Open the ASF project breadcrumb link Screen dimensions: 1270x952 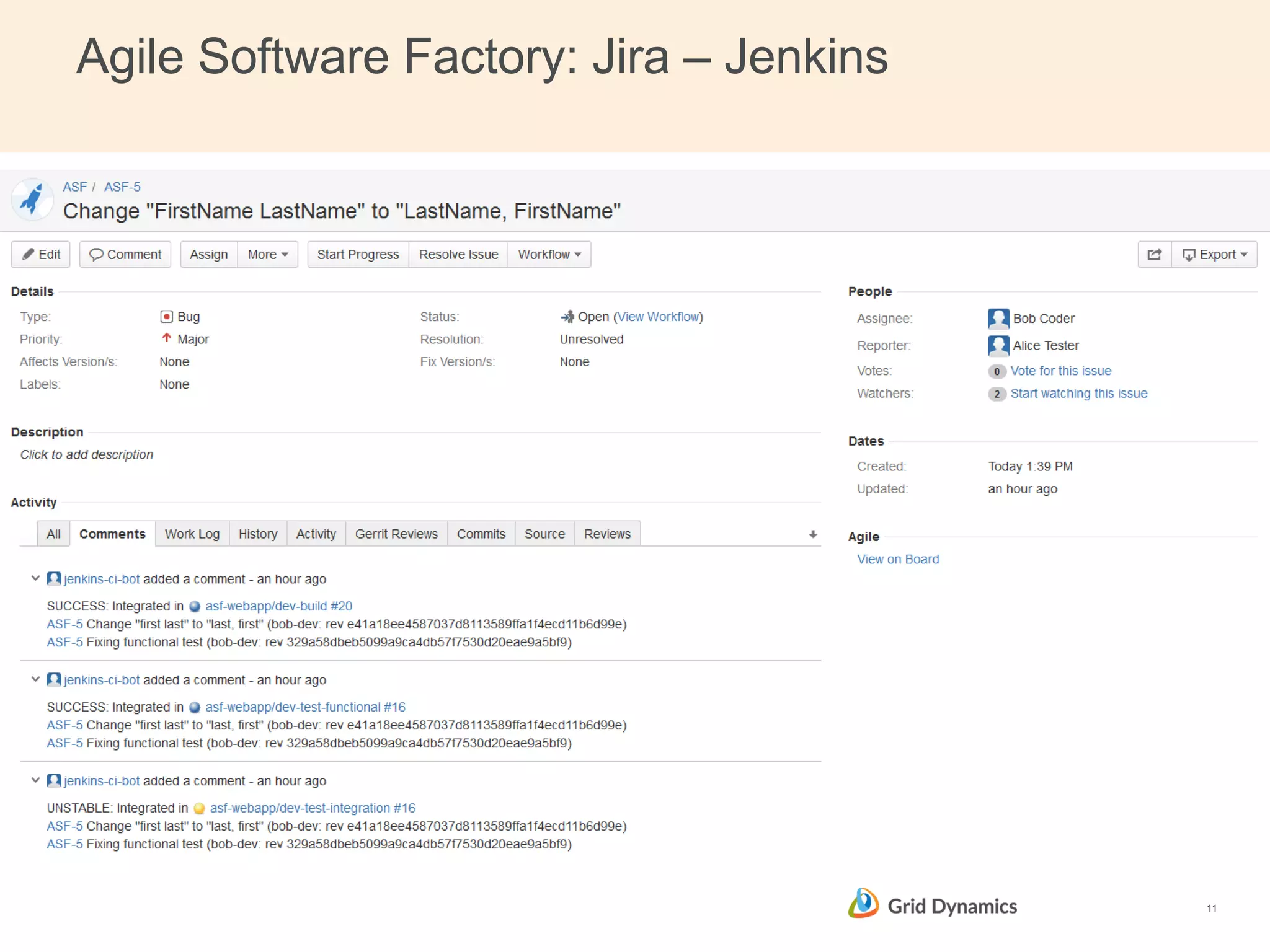coord(74,187)
